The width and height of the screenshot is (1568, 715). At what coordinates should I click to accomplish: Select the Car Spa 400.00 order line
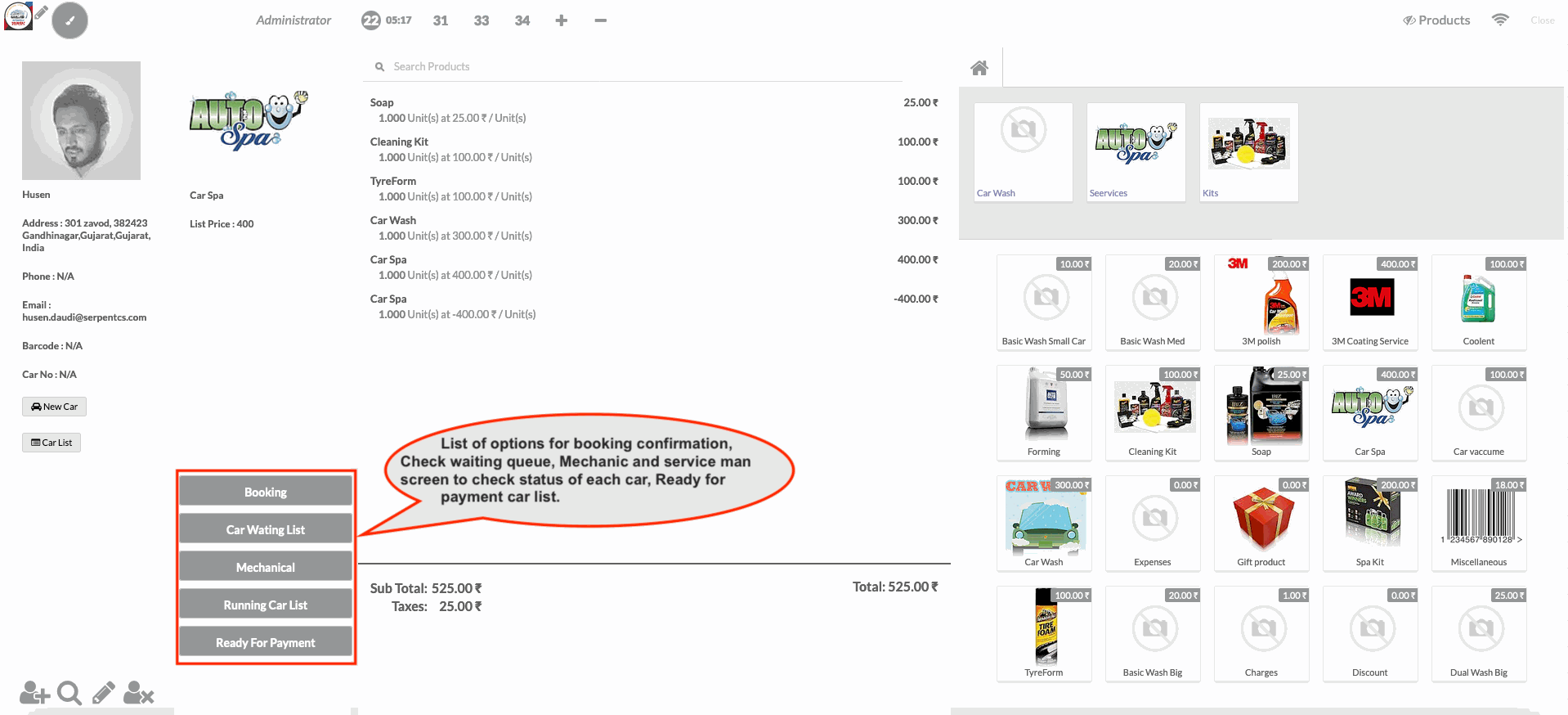click(654, 268)
